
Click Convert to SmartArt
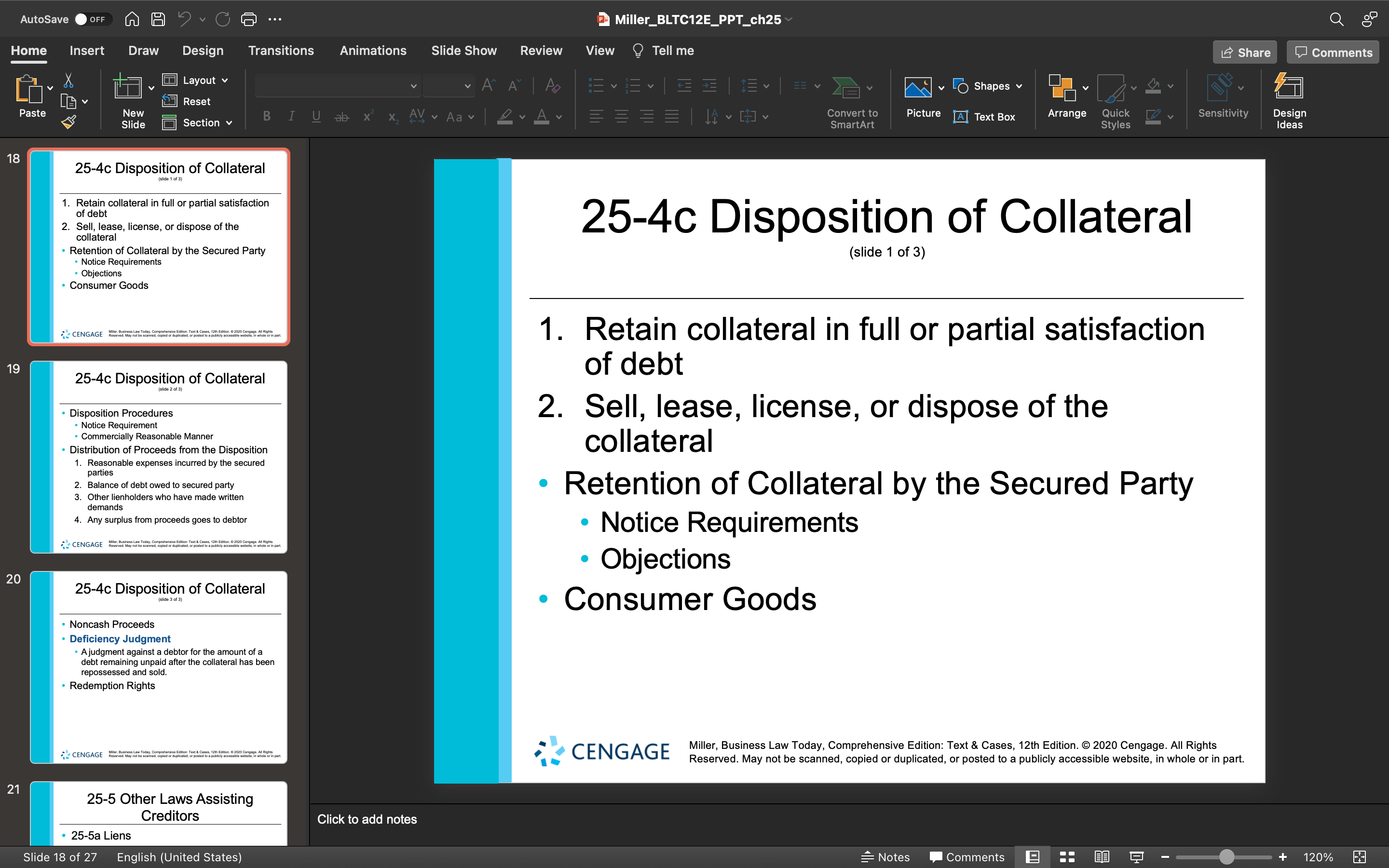(852, 102)
